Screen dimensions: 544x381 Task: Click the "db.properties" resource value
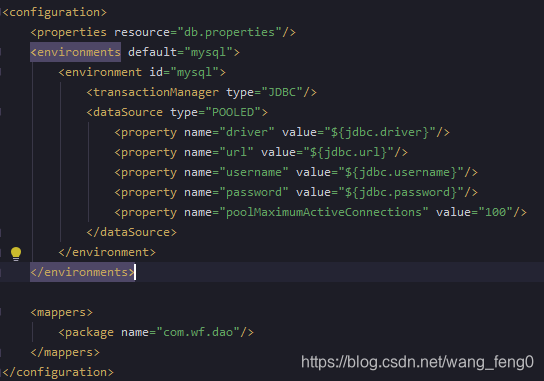click(229, 32)
